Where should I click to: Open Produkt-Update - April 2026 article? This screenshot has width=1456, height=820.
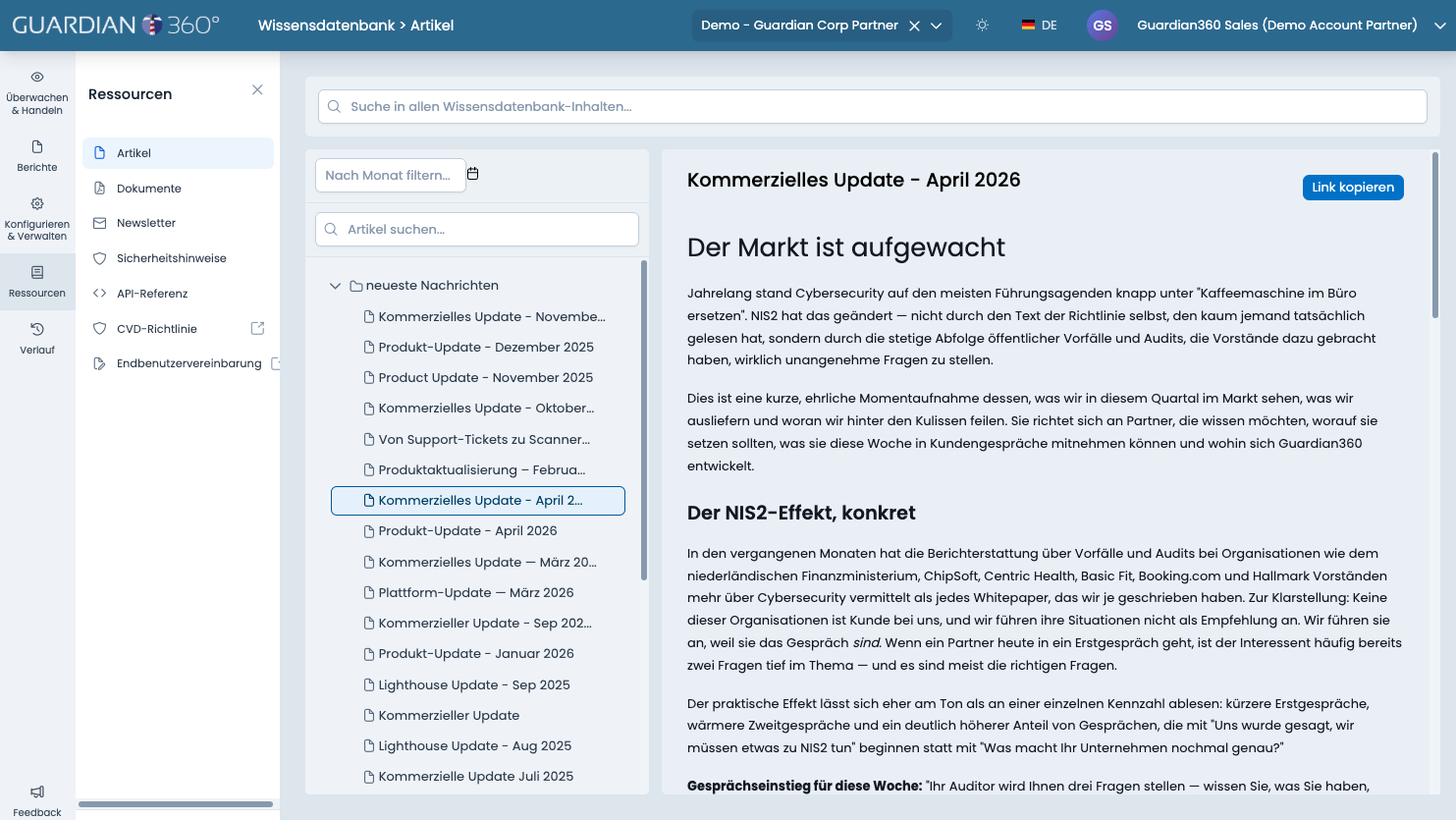point(478,530)
